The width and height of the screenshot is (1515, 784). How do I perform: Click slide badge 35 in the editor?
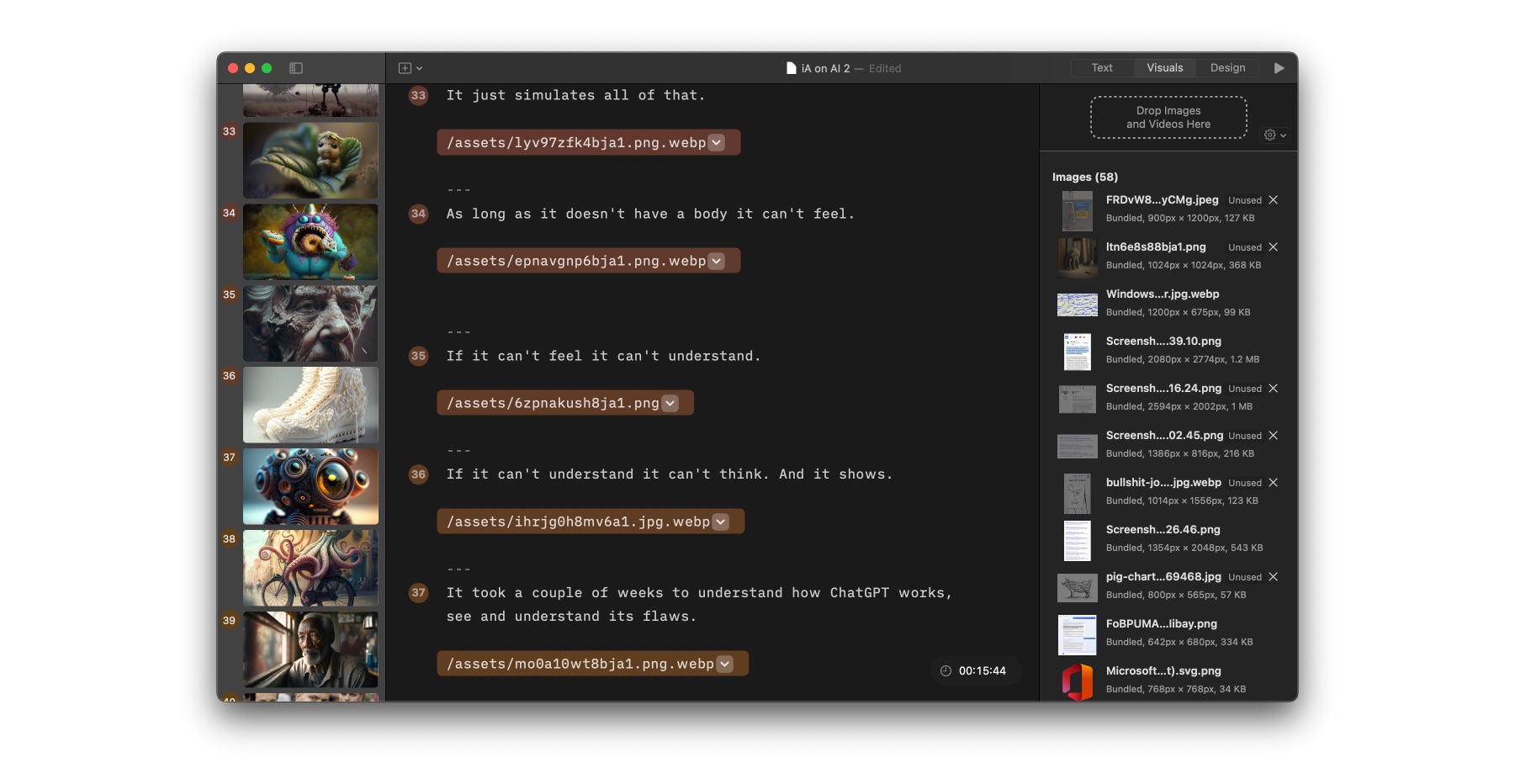click(418, 357)
